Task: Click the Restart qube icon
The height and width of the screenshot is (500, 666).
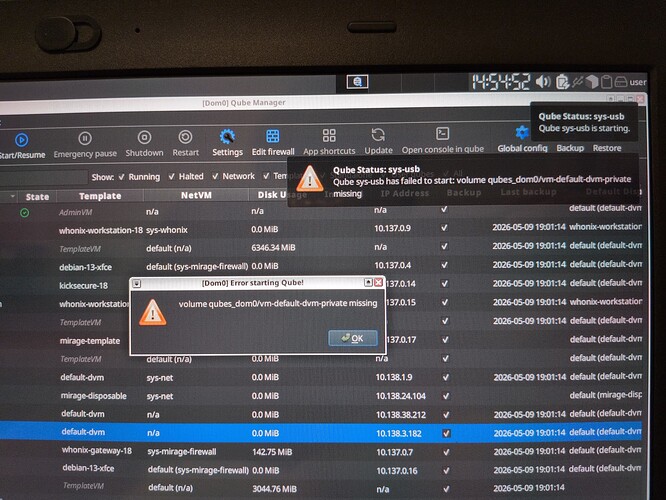Action: [x=185, y=137]
